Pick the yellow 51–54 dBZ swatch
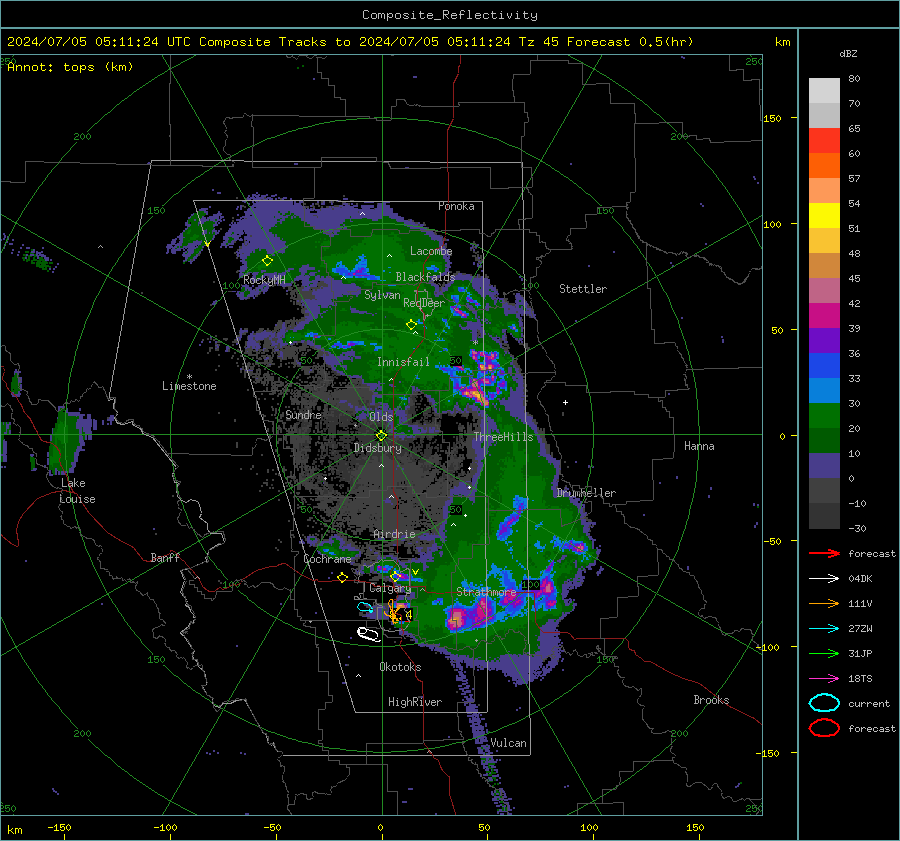This screenshot has height=841, width=900. pyautogui.click(x=824, y=216)
